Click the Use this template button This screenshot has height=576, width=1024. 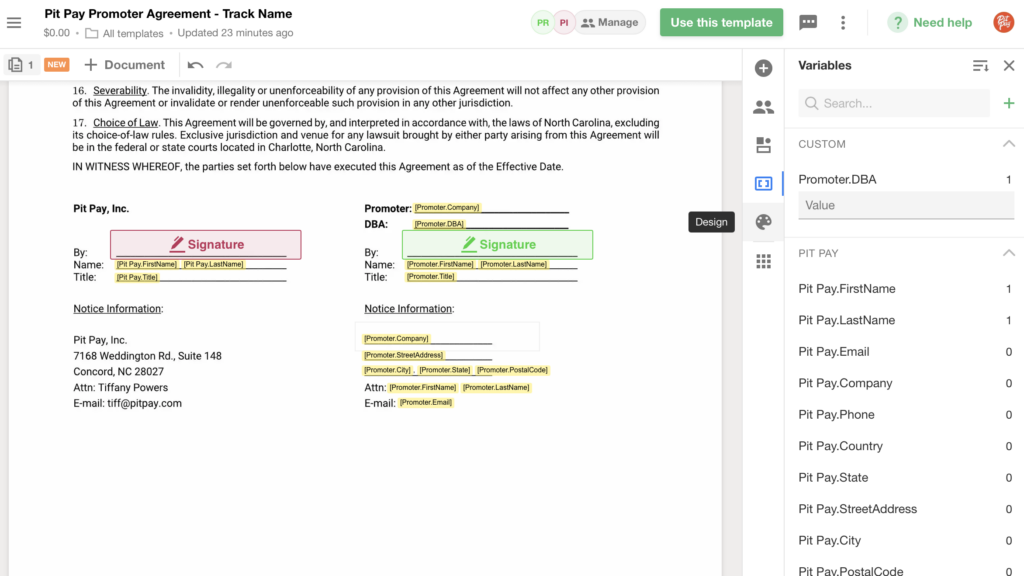pos(721,22)
